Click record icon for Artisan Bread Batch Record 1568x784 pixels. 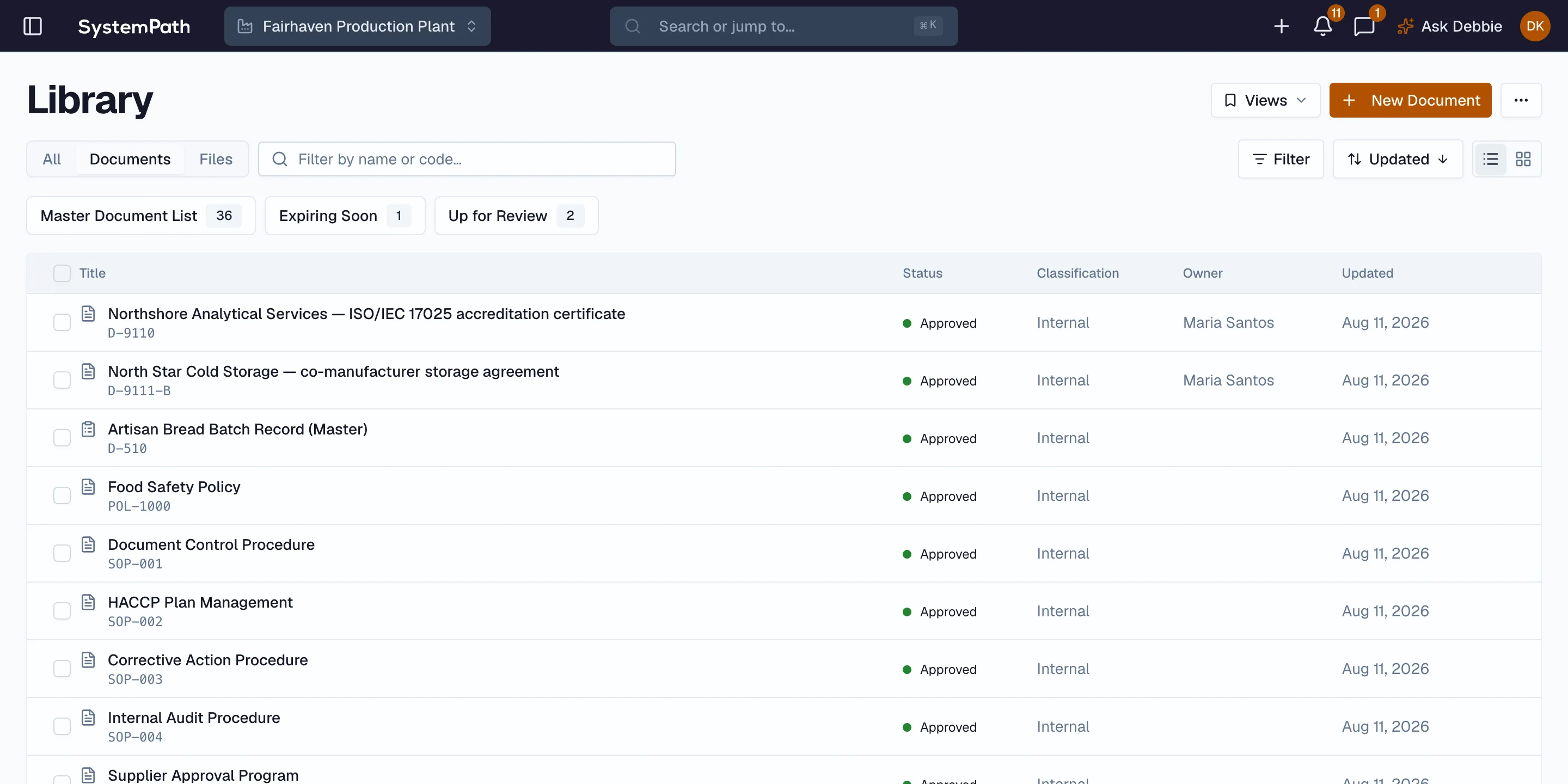(x=88, y=429)
